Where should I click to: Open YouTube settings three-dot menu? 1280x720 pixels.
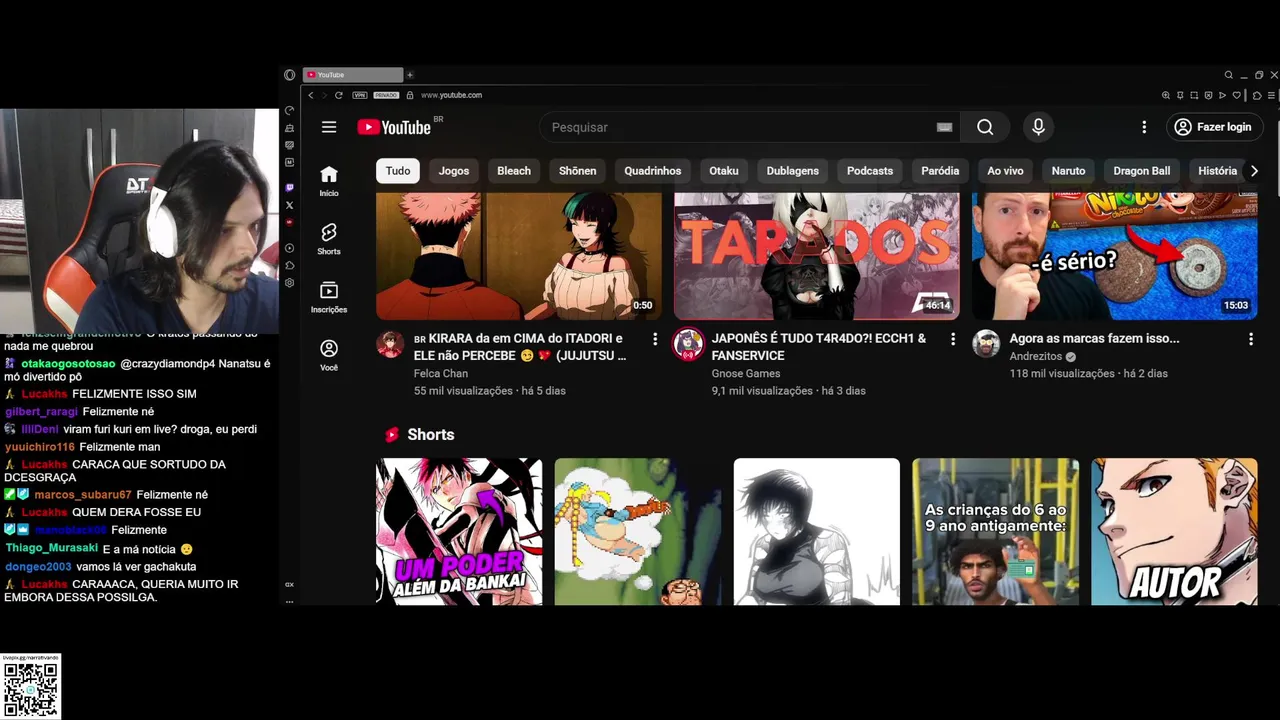pos(1144,127)
